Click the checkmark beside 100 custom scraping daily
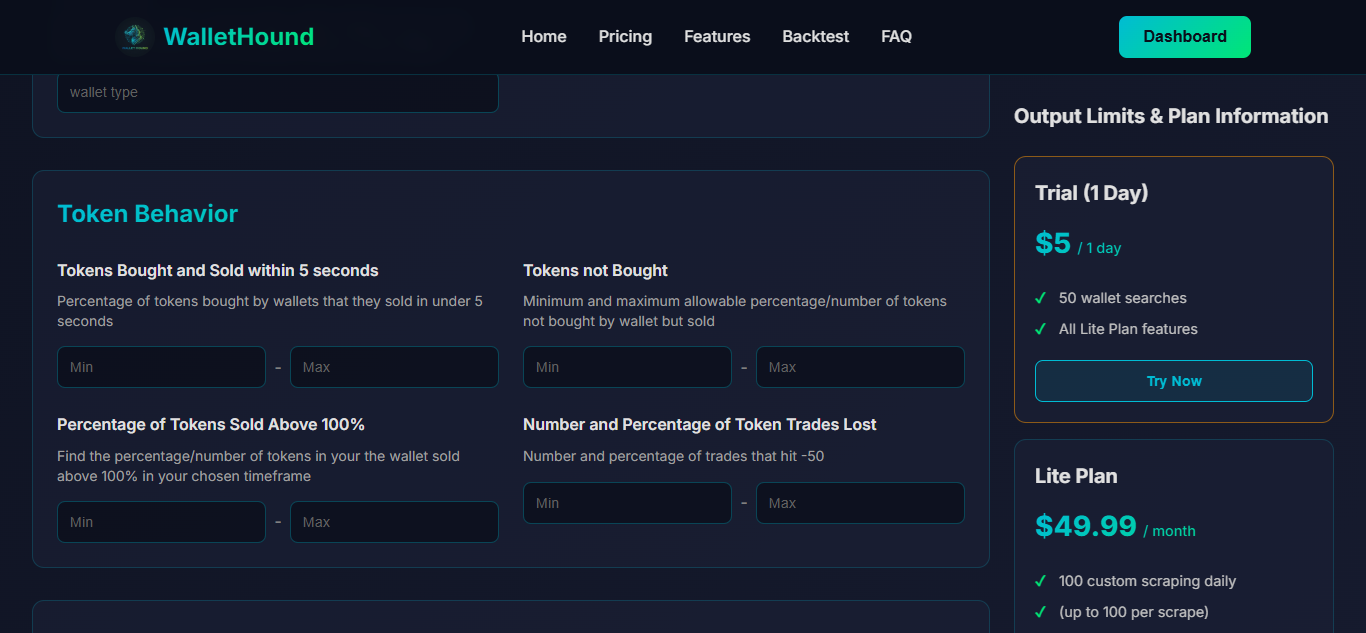1366x633 pixels. click(1041, 581)
